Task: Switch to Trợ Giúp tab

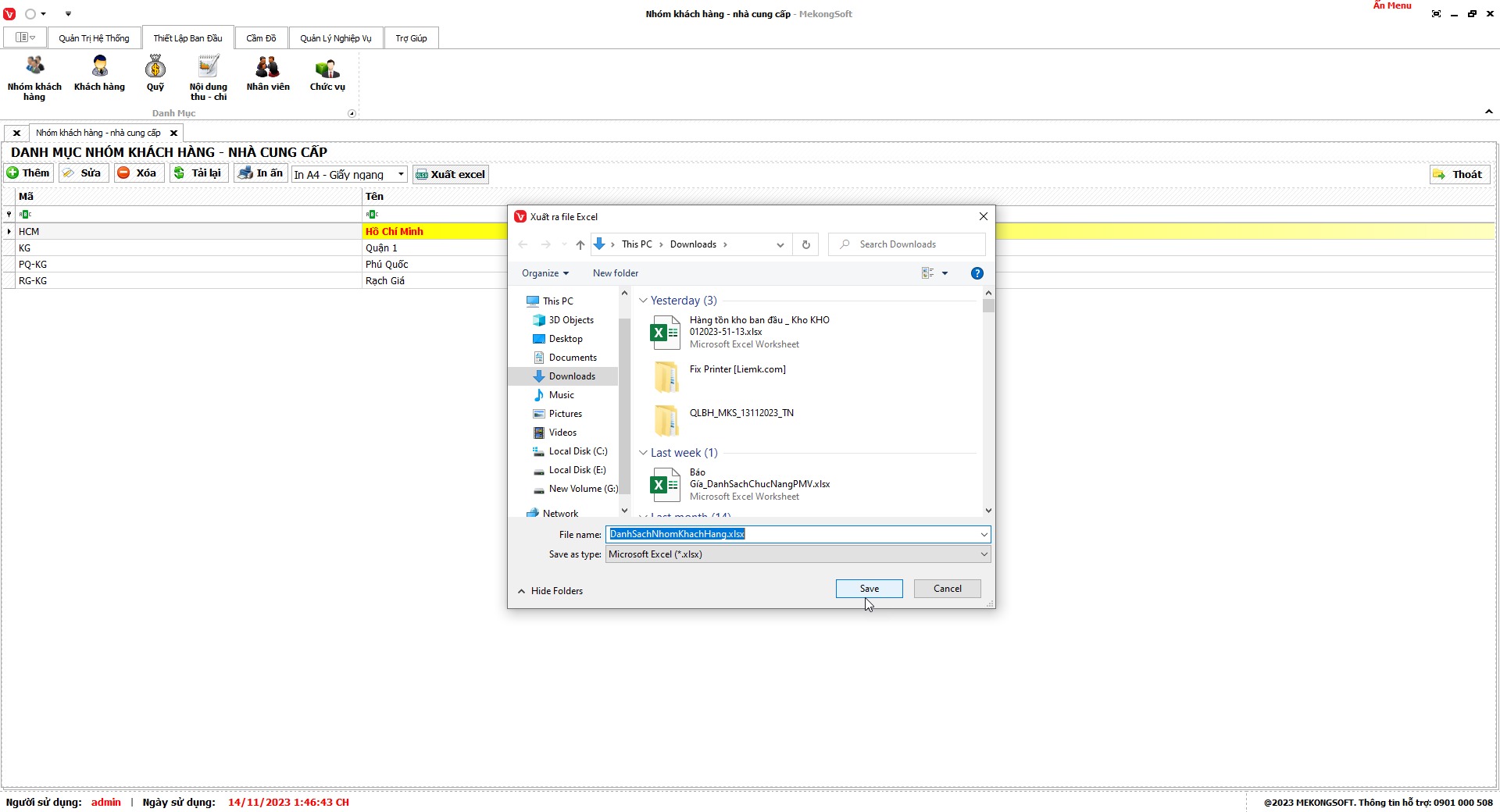Action: [411, 38]
